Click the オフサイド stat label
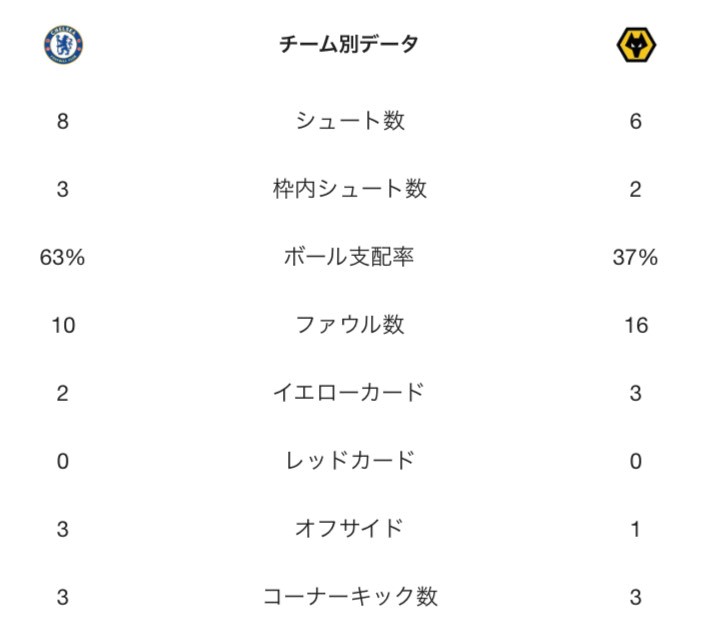The height and width of the screenshot is (627, 701). point(349,529)
